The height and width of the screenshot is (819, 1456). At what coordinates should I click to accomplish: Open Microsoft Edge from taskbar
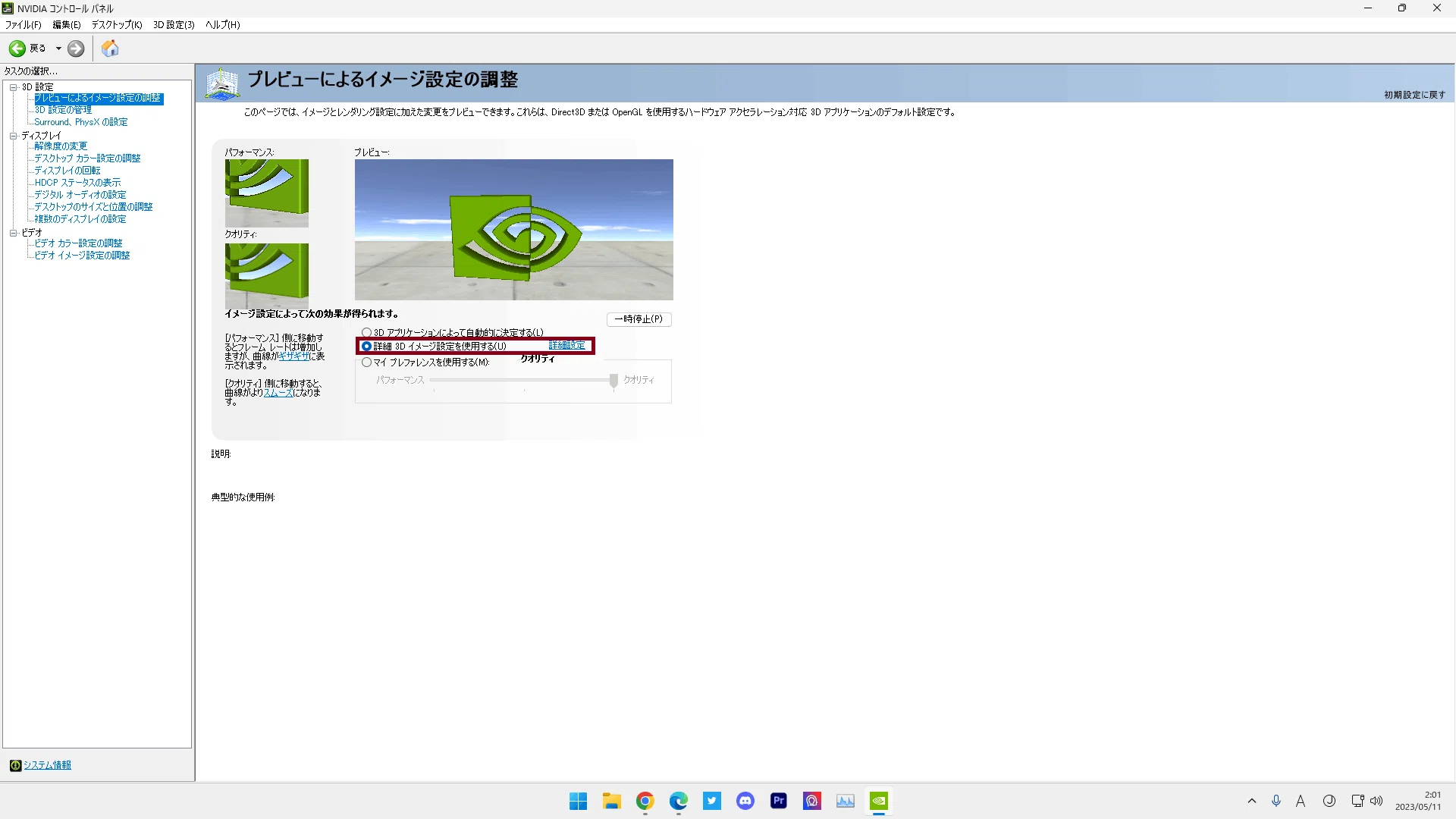678,801
